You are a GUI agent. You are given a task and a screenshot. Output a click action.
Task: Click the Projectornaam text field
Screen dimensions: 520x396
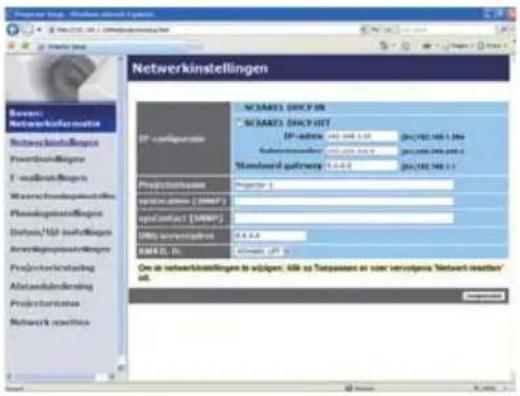(x=343, y=185)
